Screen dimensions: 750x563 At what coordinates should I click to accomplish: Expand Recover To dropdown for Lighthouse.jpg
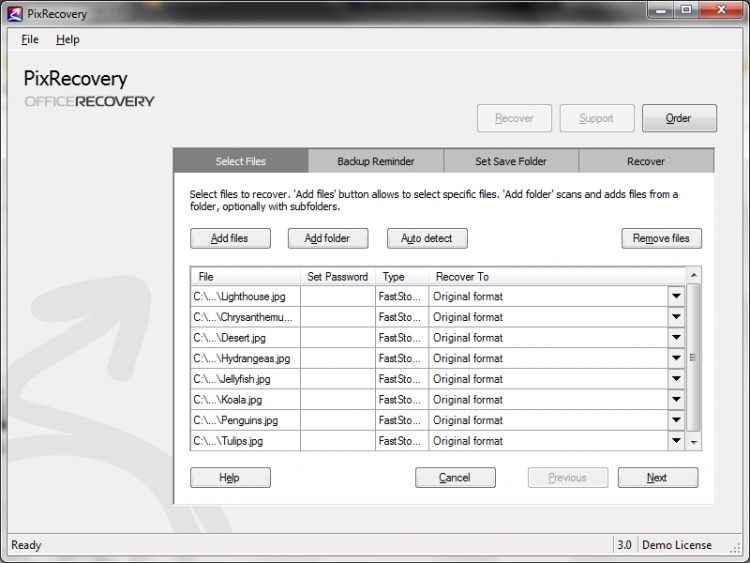[676, 296]
